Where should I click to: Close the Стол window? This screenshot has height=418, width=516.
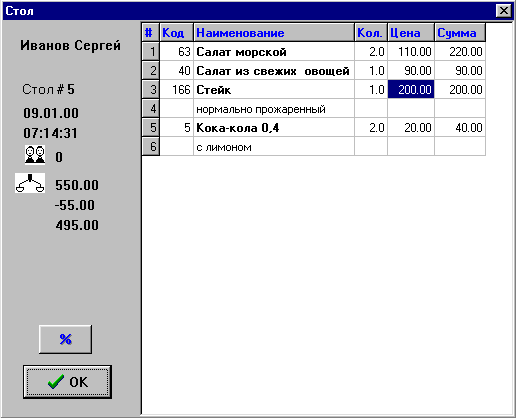pyautogui.click(x=503, y=11)
